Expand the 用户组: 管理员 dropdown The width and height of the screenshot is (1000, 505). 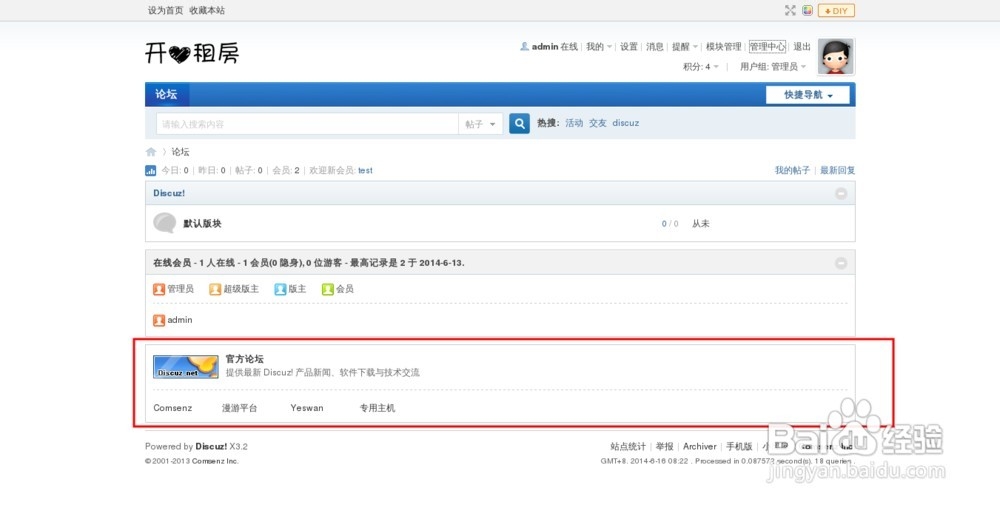click(x=773, y=66)
